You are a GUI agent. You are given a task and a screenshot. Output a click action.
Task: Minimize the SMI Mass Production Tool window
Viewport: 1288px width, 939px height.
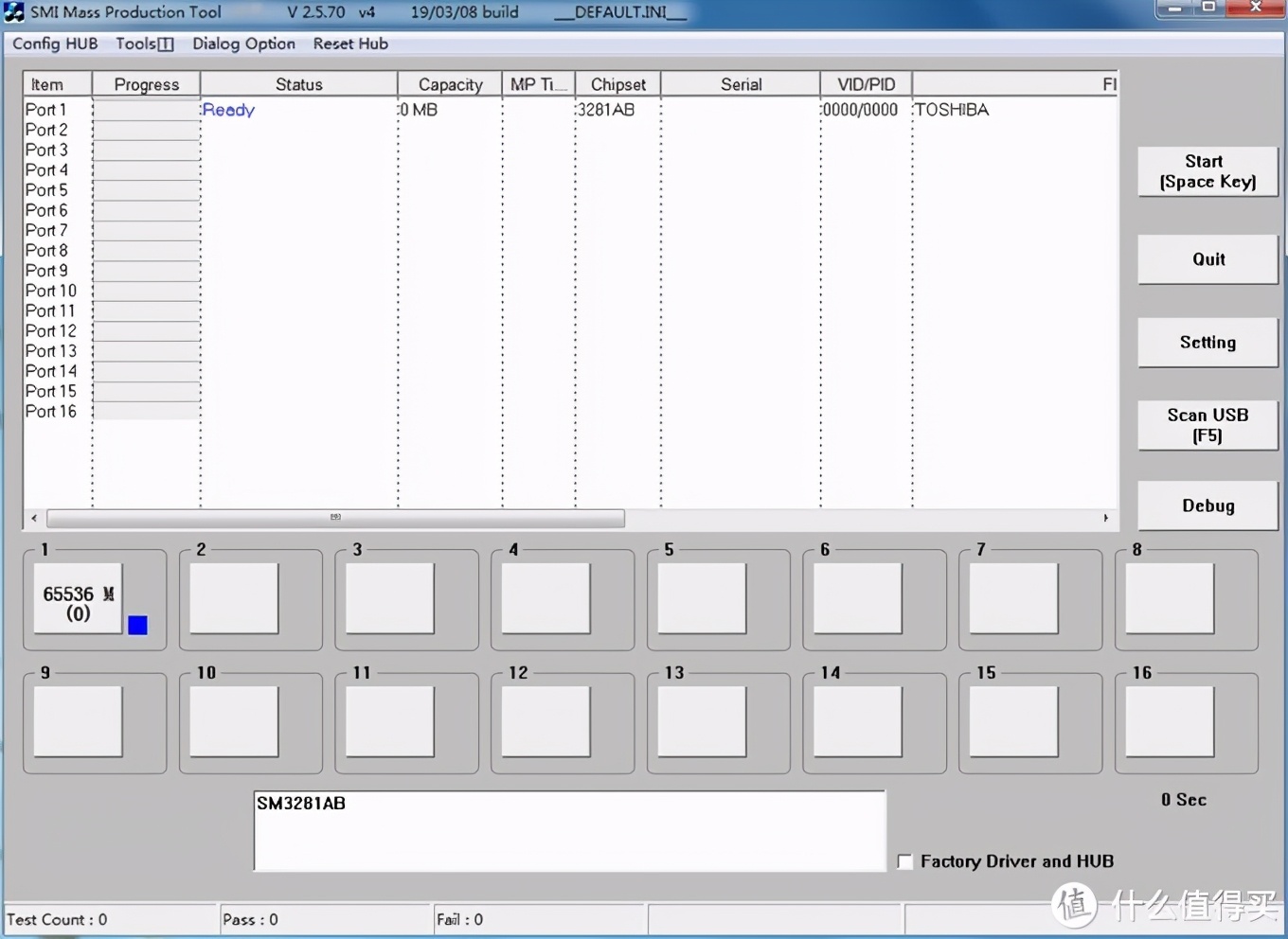(x=1174, y=9)
